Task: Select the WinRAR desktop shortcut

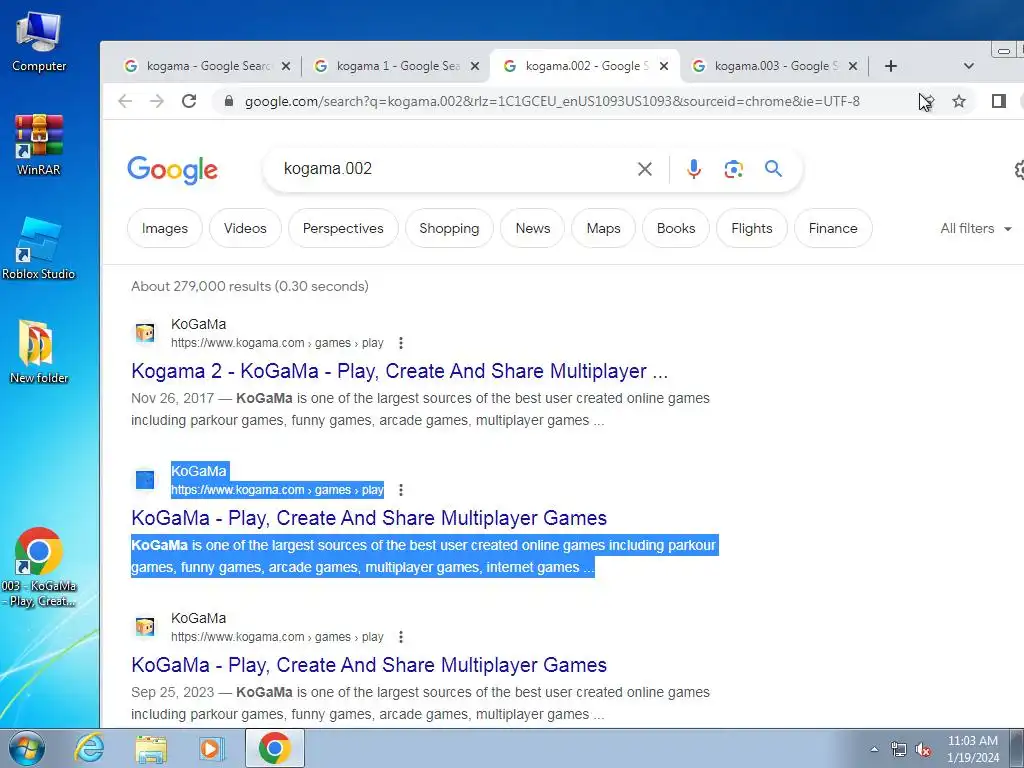Action: (39, 144)
